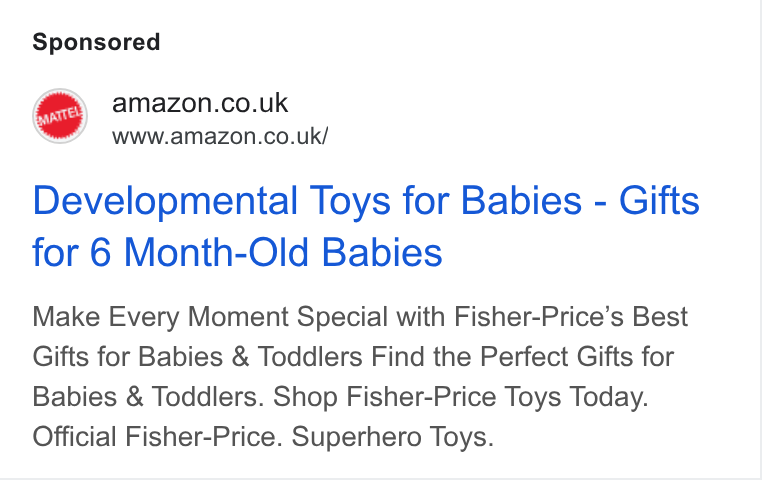Screen dimensions: 762x480
Task: Click the www.amazon.co.uk/ URL text
Action: [x=220, y=136]
